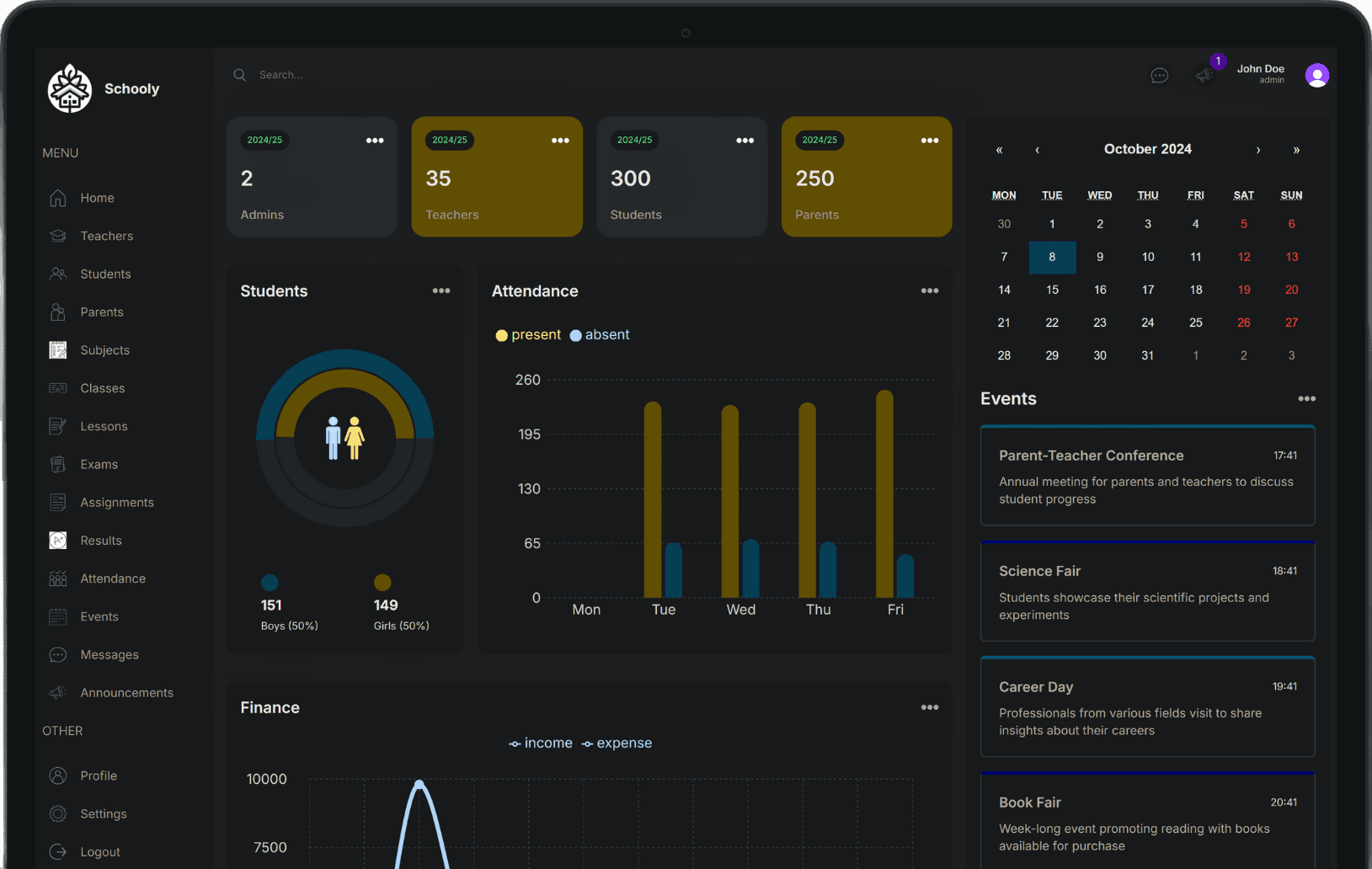1372x869 pixels.
Task: Toggle the absent legend item
Action: 600,335
